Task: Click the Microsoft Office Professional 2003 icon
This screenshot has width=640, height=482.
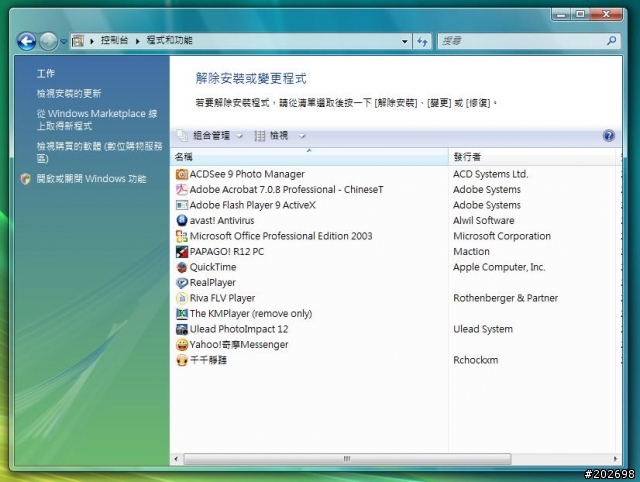Action: pyautogui.click(x=182, y=236)
